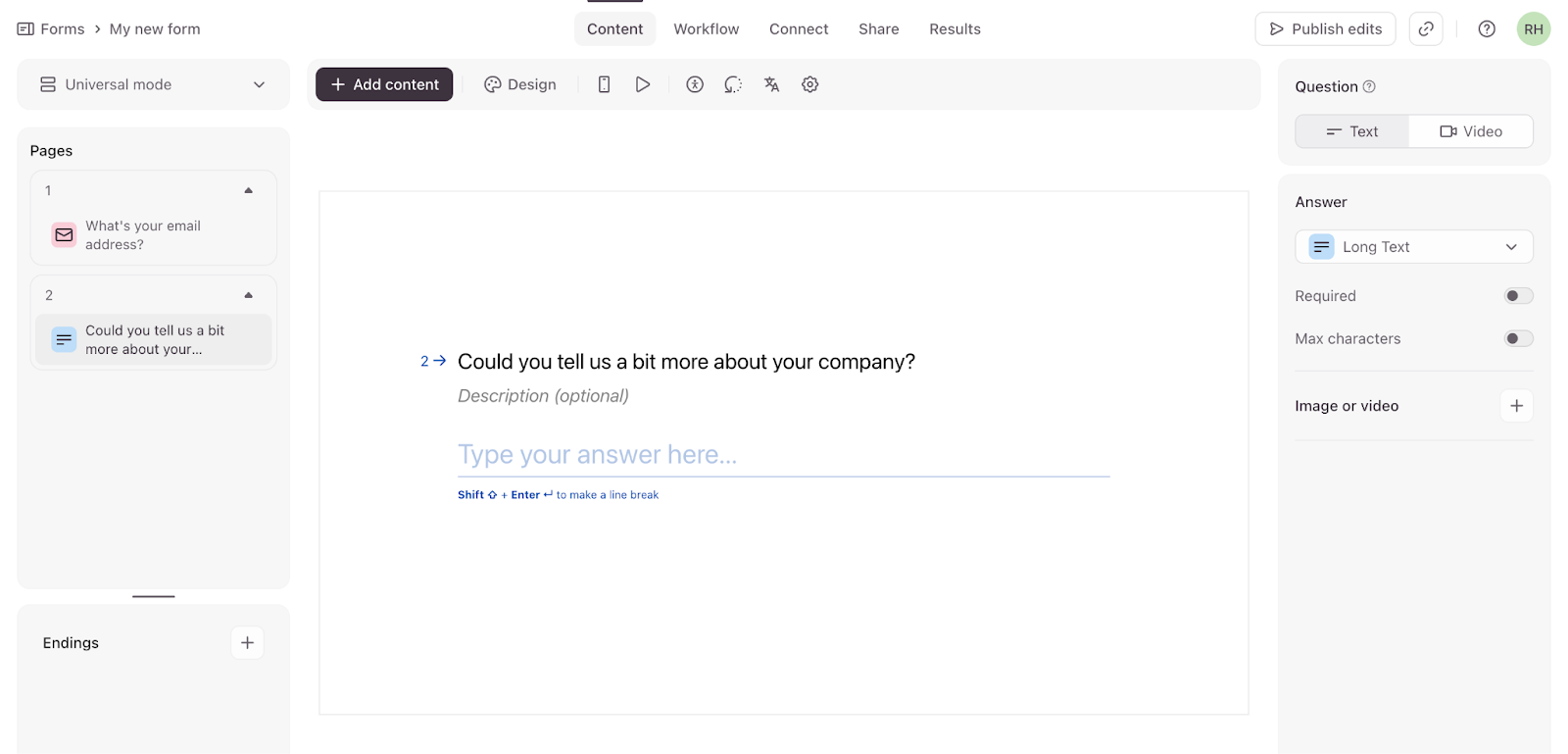Open the Universal mode dropdown
This screenshot has width=1568, height=754.
tap(154, 84)
